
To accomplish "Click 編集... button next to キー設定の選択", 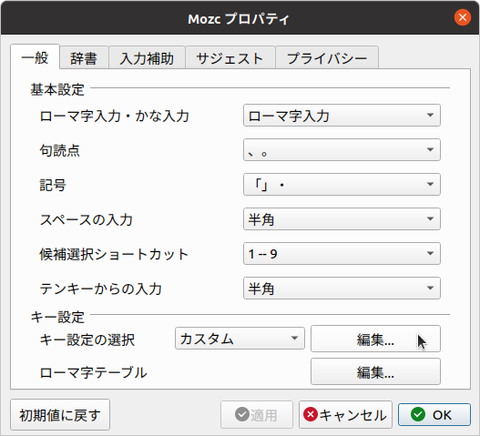I will pyautogui.click(x=375, y=339).
